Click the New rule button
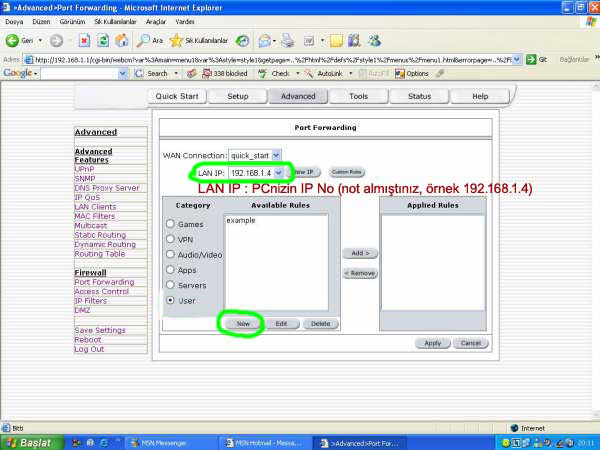Viewport: 600px width, 450px height. coord(243,324)
